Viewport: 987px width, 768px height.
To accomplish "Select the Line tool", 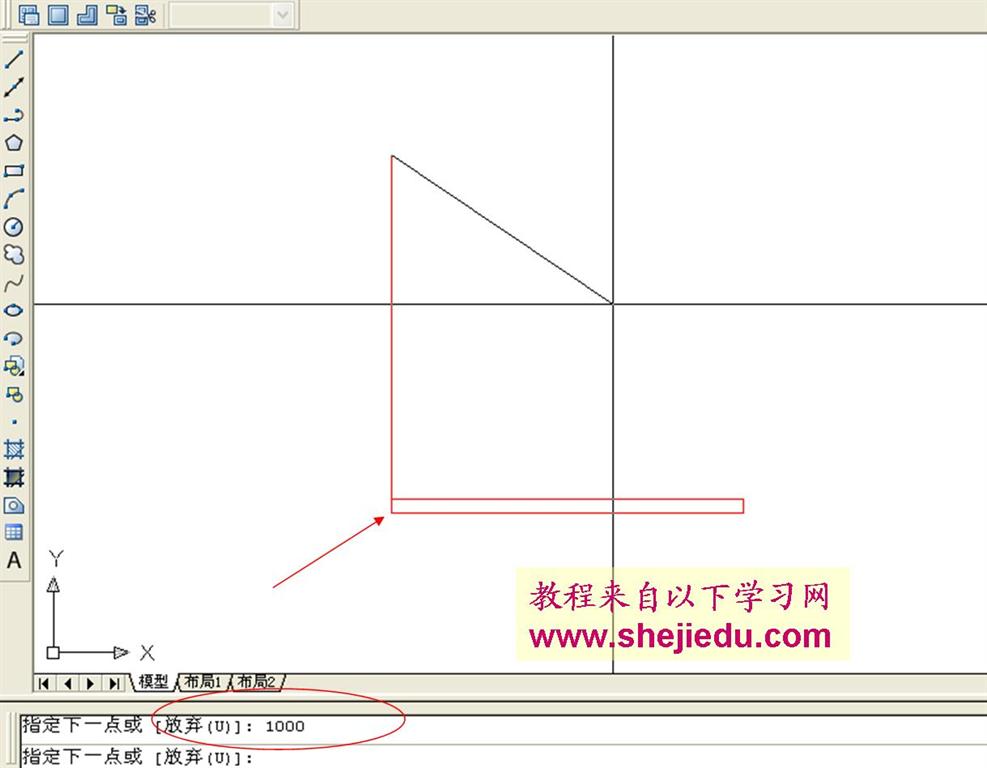I will 14,60.
